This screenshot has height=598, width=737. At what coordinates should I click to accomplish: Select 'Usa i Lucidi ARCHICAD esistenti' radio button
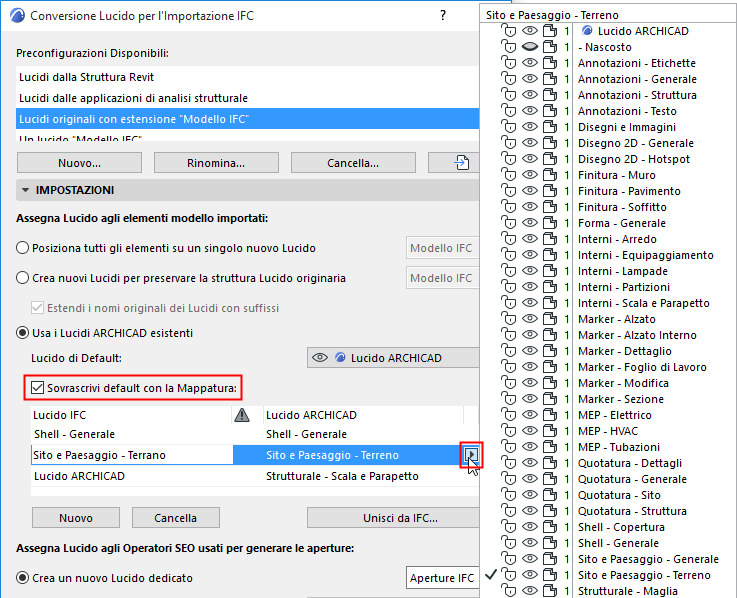pos(23,333)
